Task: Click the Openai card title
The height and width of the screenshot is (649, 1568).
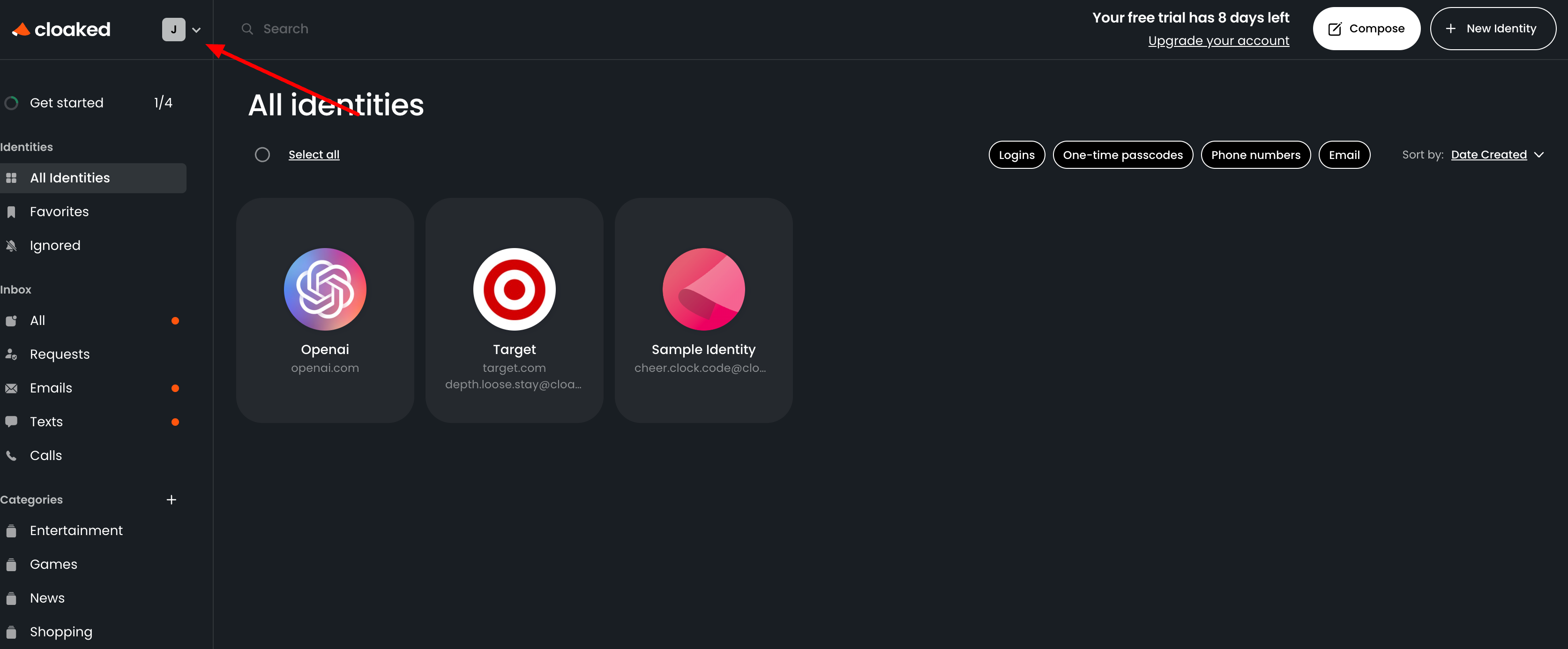Action: [x=325, y=349]
